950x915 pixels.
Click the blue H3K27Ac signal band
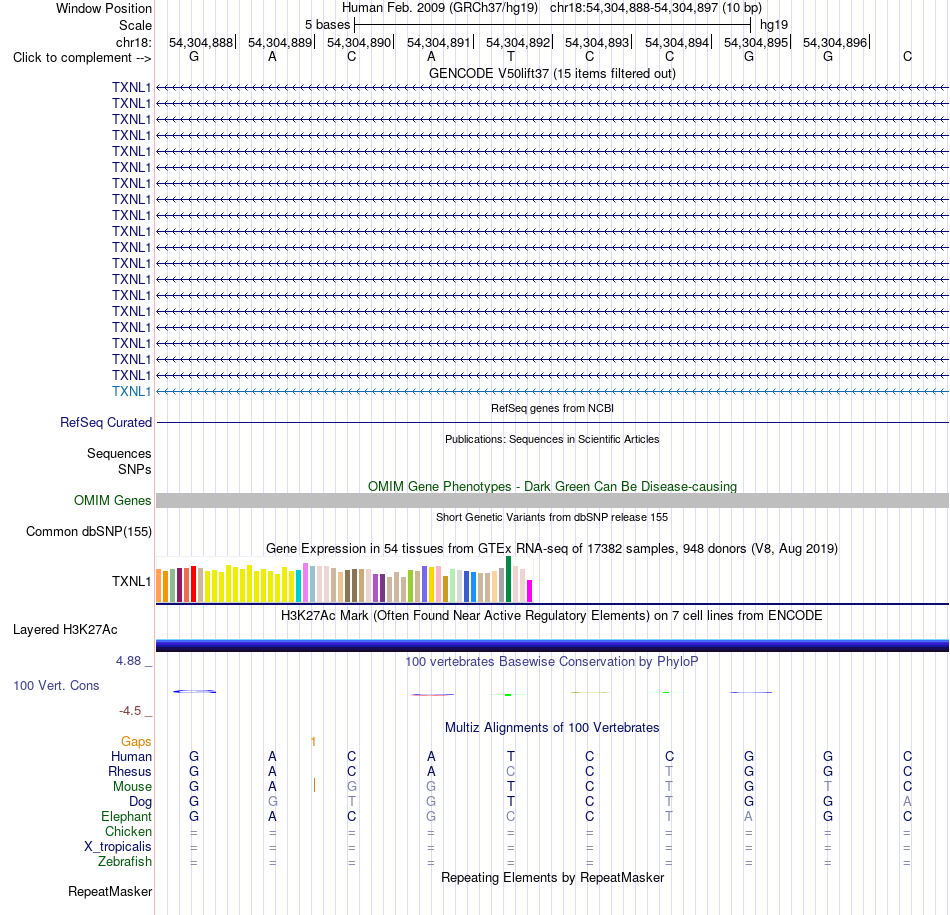point(552,645)
